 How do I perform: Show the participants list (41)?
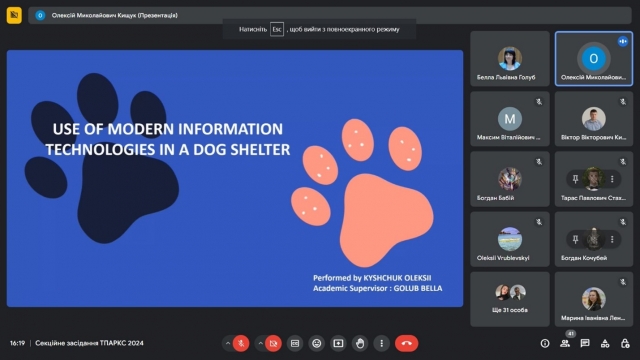(x=565, y=342)
